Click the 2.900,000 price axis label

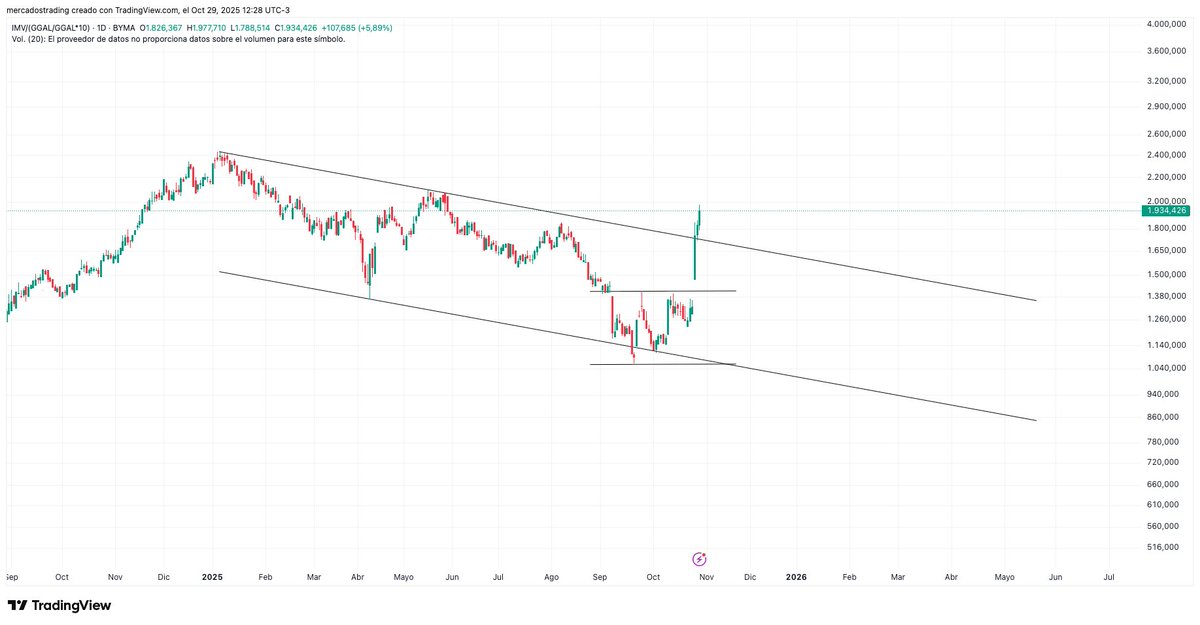[x=1167, y=106]
